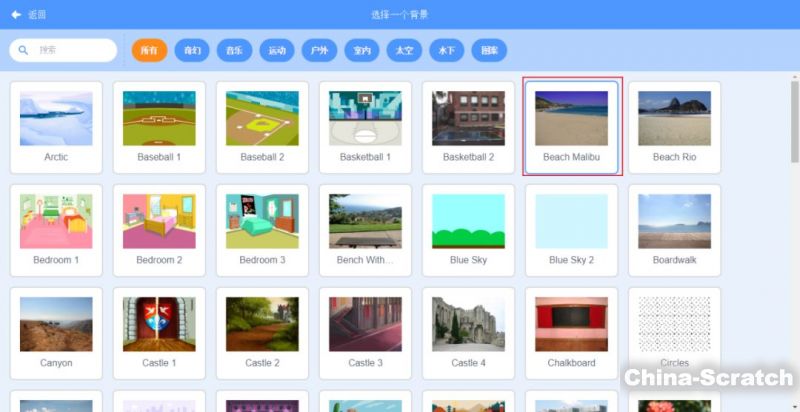Pick the Castle 1 backdrop
The width and height of the screenshot is (800, 412).
tap(159, 333)
